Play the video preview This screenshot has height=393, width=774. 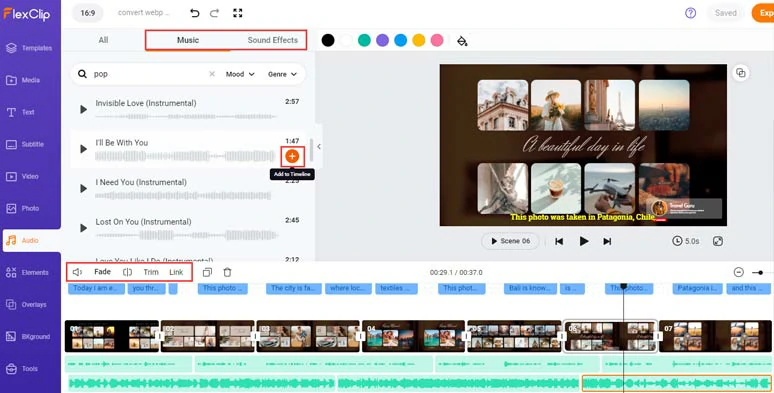point(583,241)
